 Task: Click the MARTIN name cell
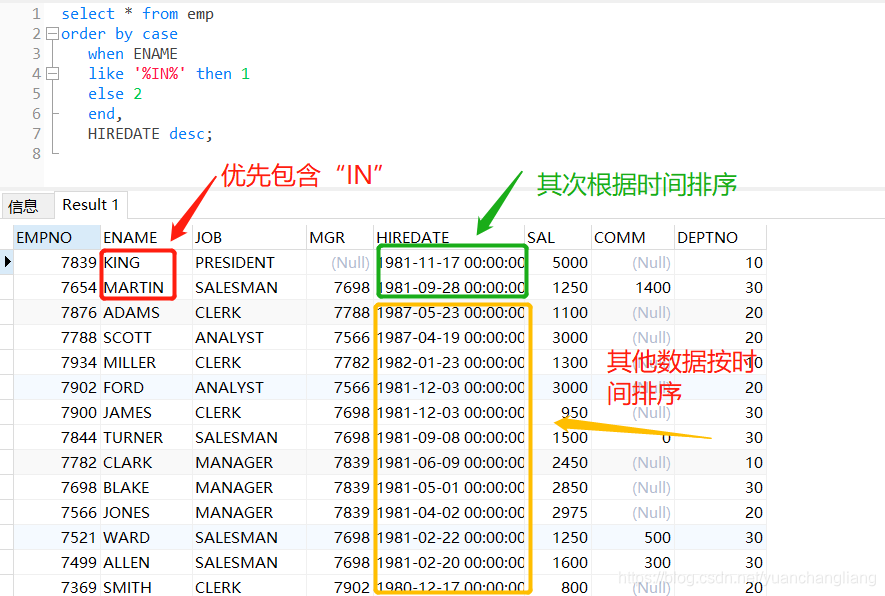coord(146,287)
